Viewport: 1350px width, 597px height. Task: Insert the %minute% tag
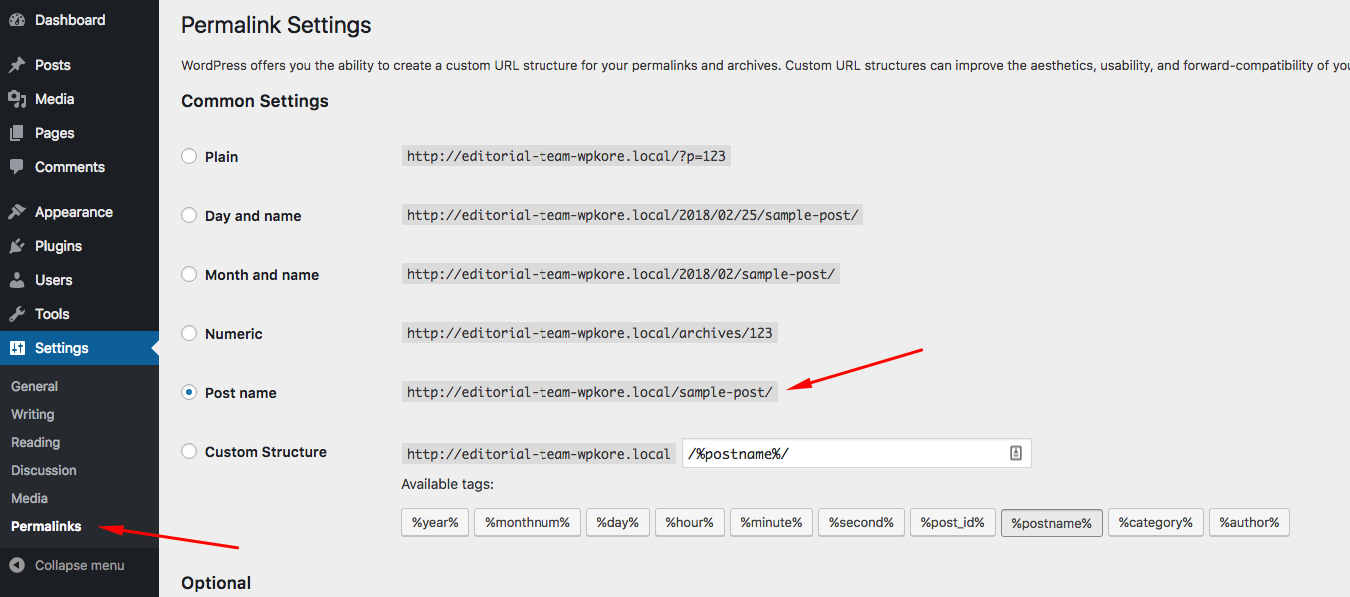771,522
